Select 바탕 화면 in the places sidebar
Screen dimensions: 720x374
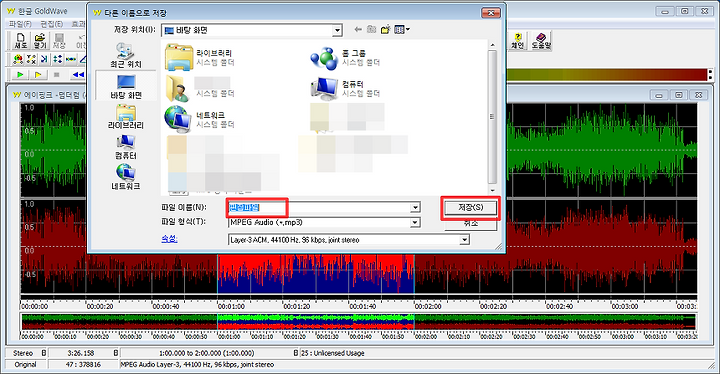[x=126, y=85]
